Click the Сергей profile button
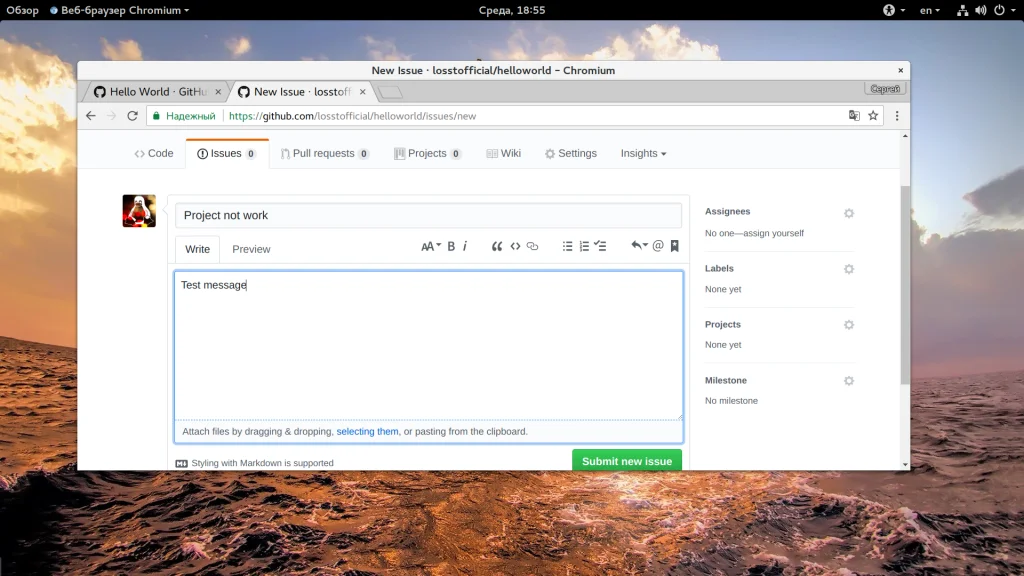The height and width of the screenshot is (576, 1024). pyautogui.click(x=885, y=89)
